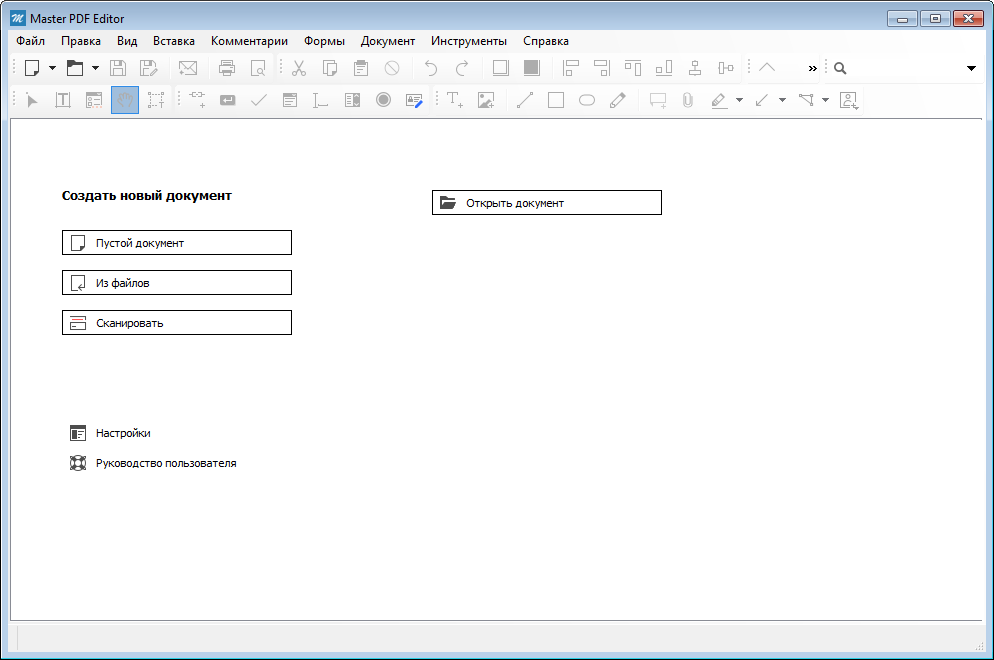
Task: Click the Redo arrow icon
Action: tap(462, 68)
